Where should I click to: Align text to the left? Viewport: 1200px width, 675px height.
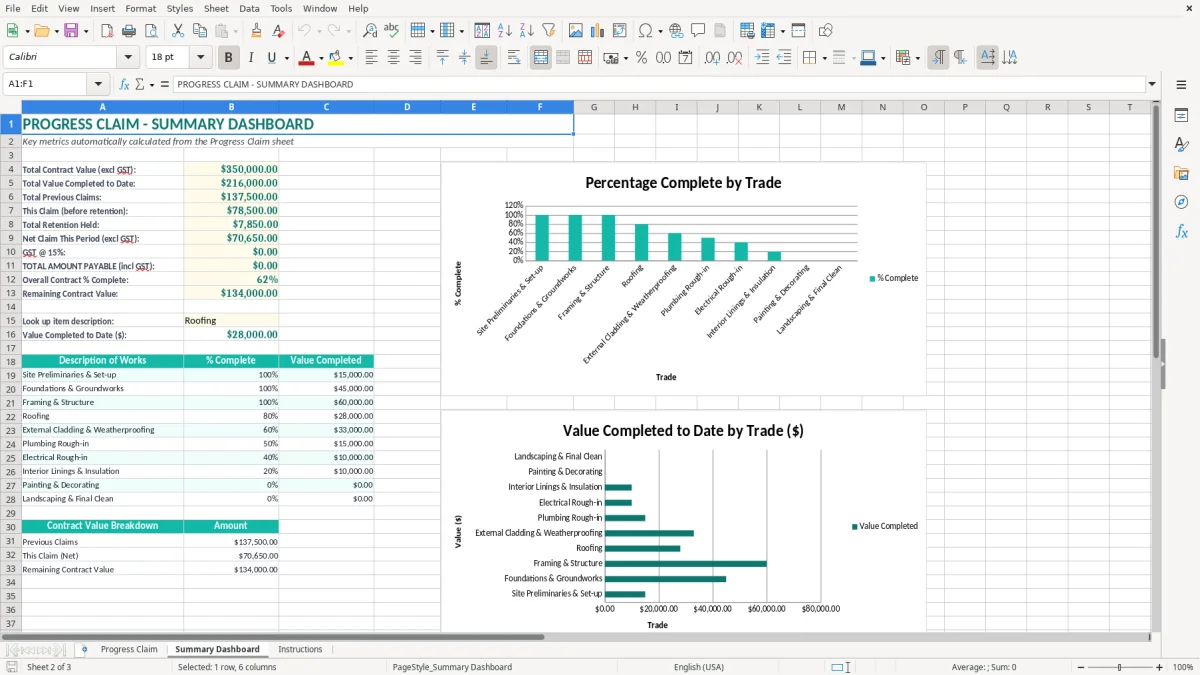[372, 58]
